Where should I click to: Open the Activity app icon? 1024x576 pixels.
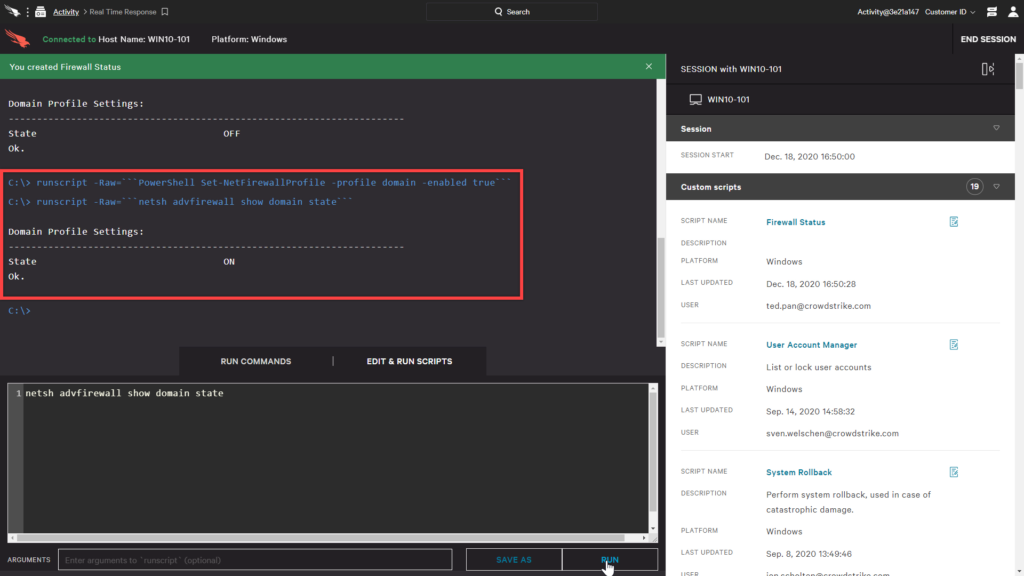[x=40, y=12]
